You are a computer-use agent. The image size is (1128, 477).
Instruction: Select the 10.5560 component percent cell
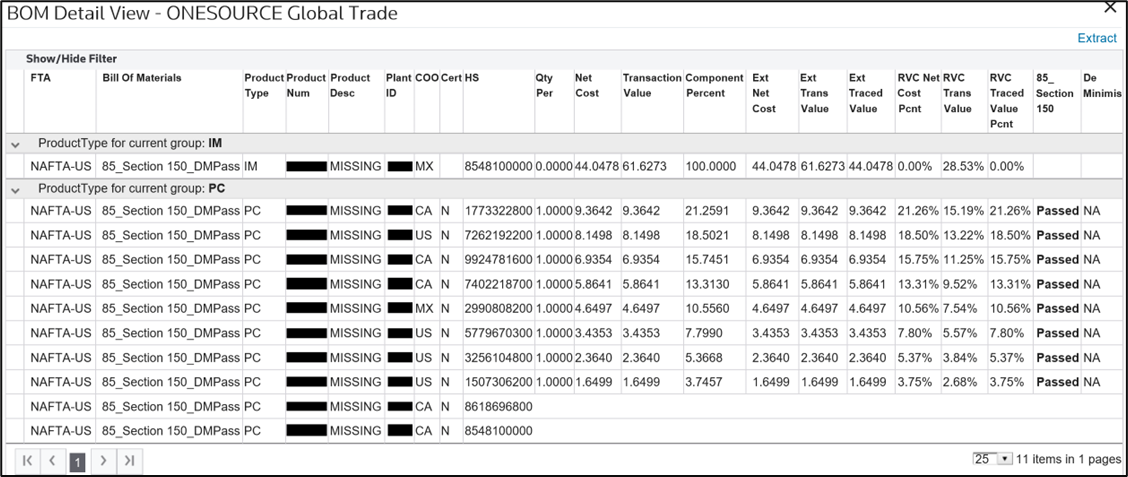coord(706,309)
